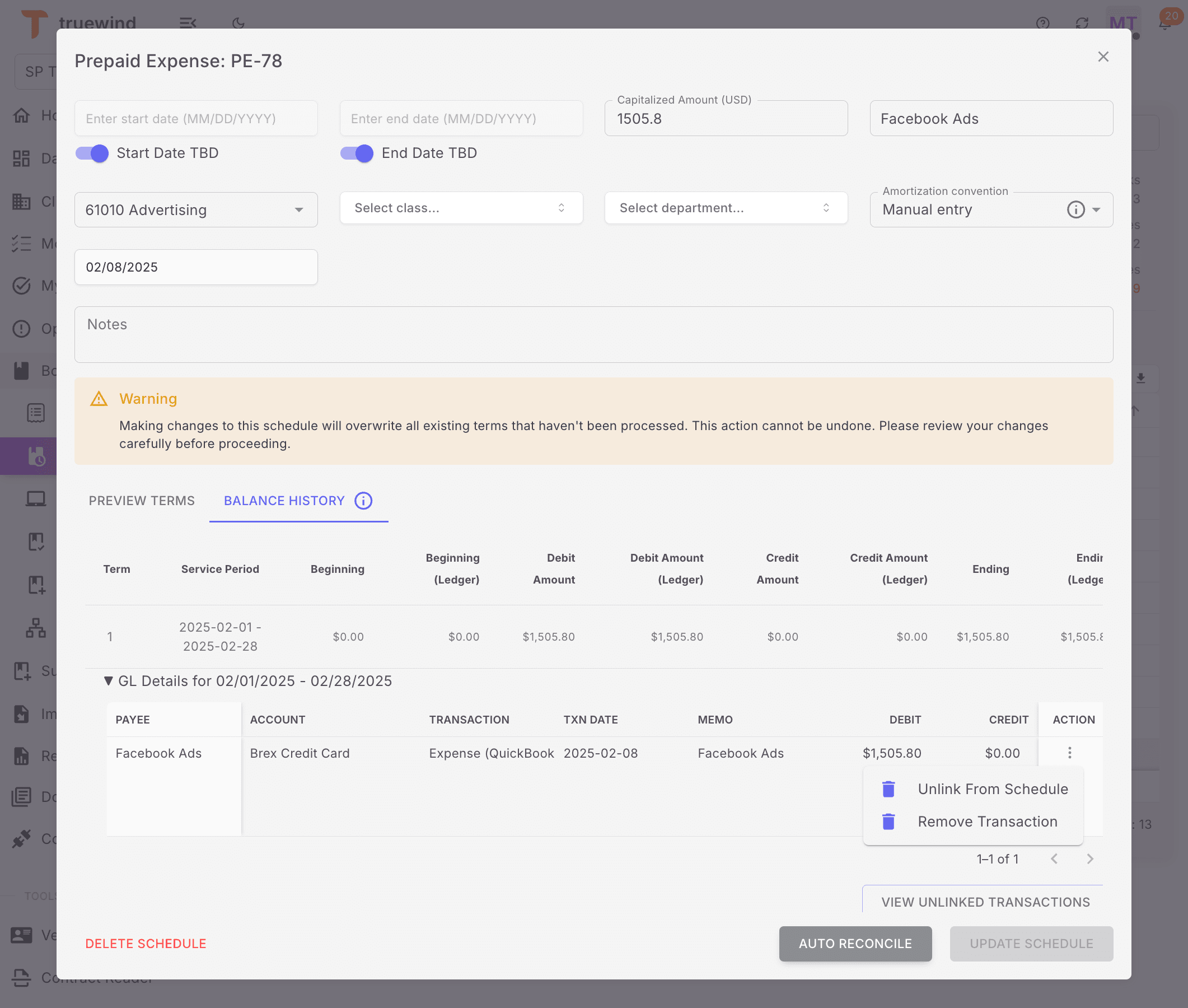Viewport: 1188px width, 1008px height.
Task: Click the Amortization convention info icon
Action: tap(1076, 209)
